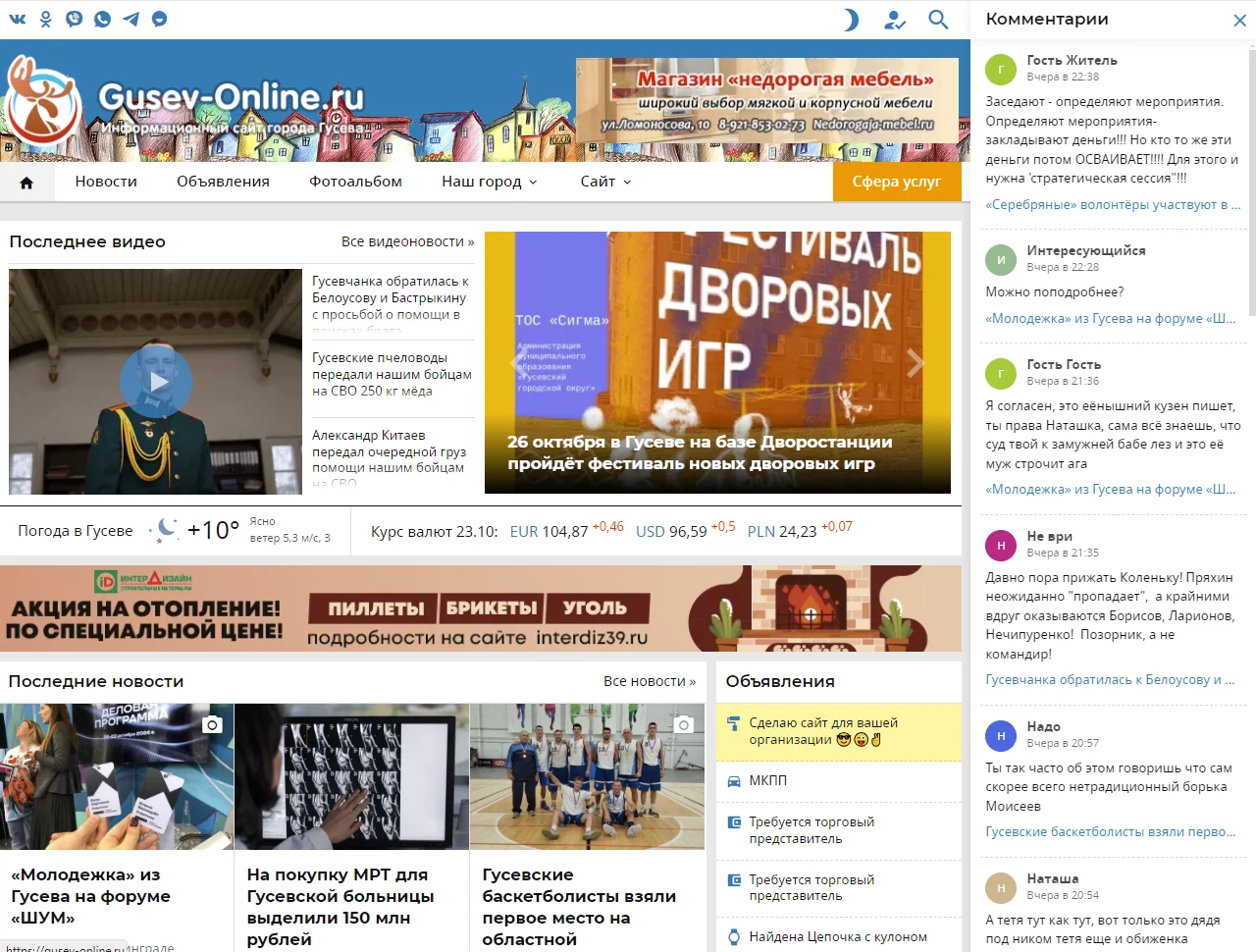Open the site search magnifier icon

pyautogui.click(x=938, y=20)
